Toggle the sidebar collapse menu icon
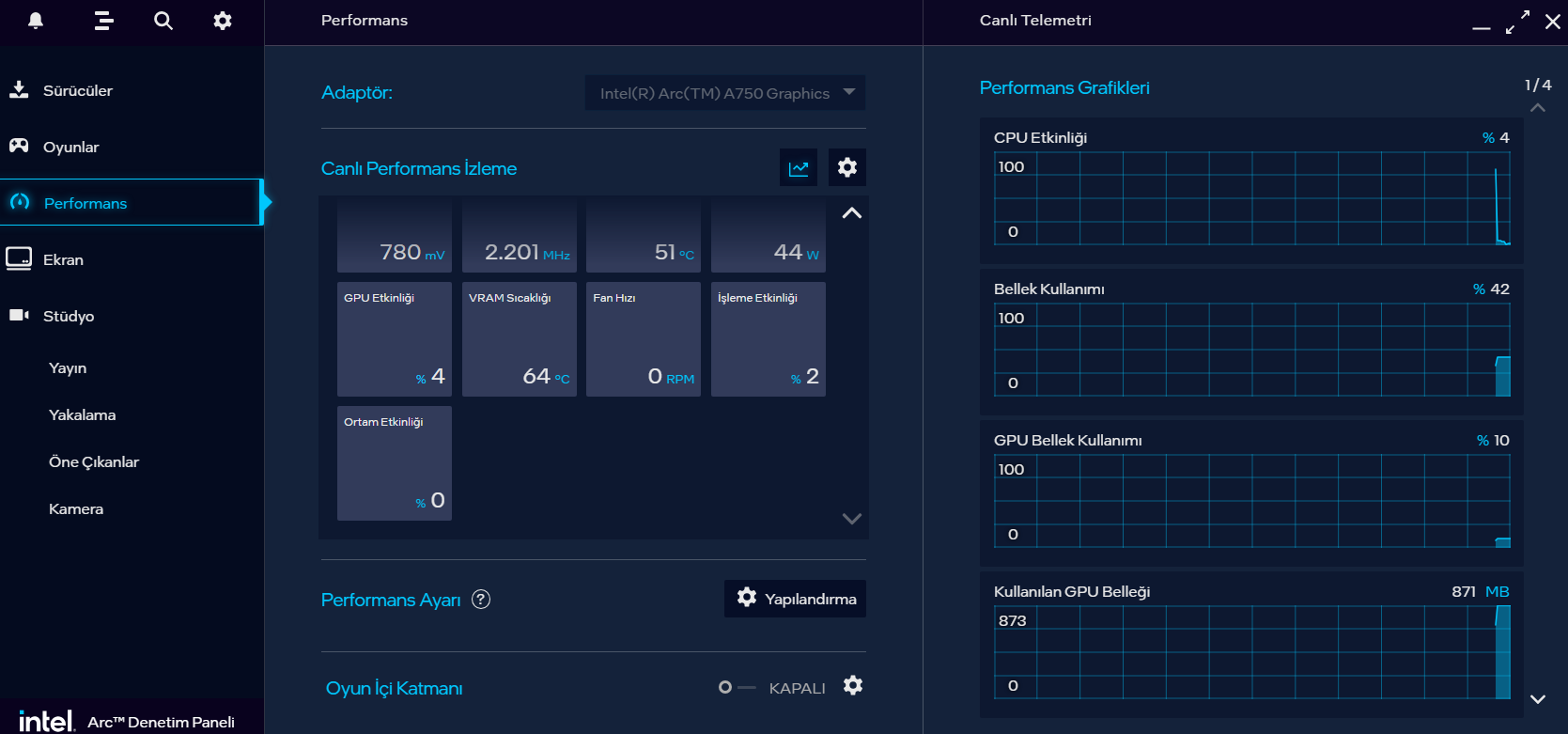 pyautogui.click(x=103, y=21)
